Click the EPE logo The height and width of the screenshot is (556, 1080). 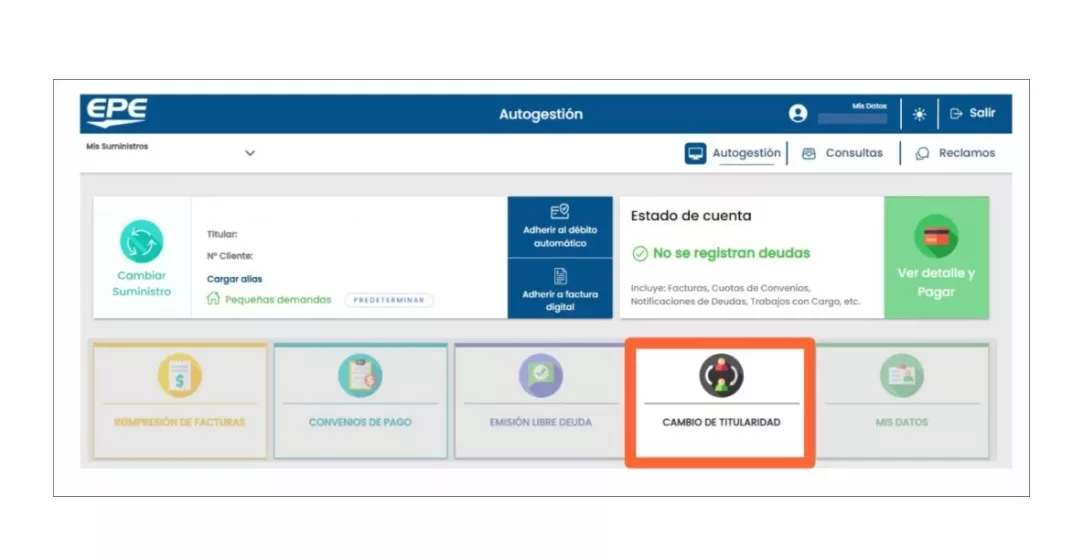click(116, 113)
